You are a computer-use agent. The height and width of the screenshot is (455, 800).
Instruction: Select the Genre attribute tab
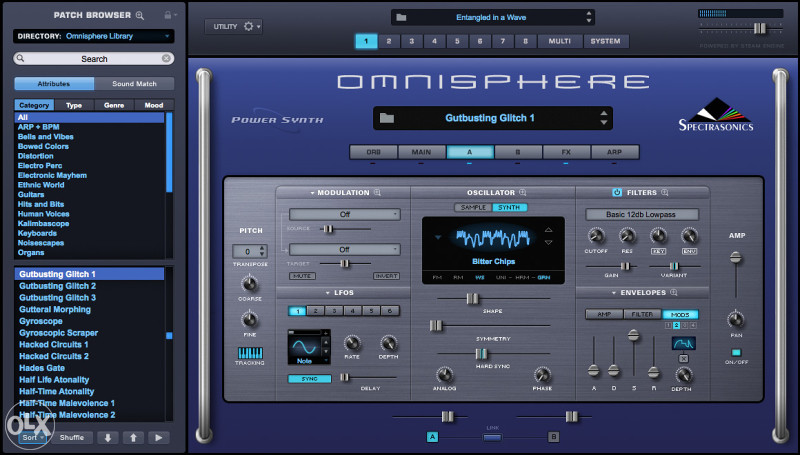(x=114, y=105)
